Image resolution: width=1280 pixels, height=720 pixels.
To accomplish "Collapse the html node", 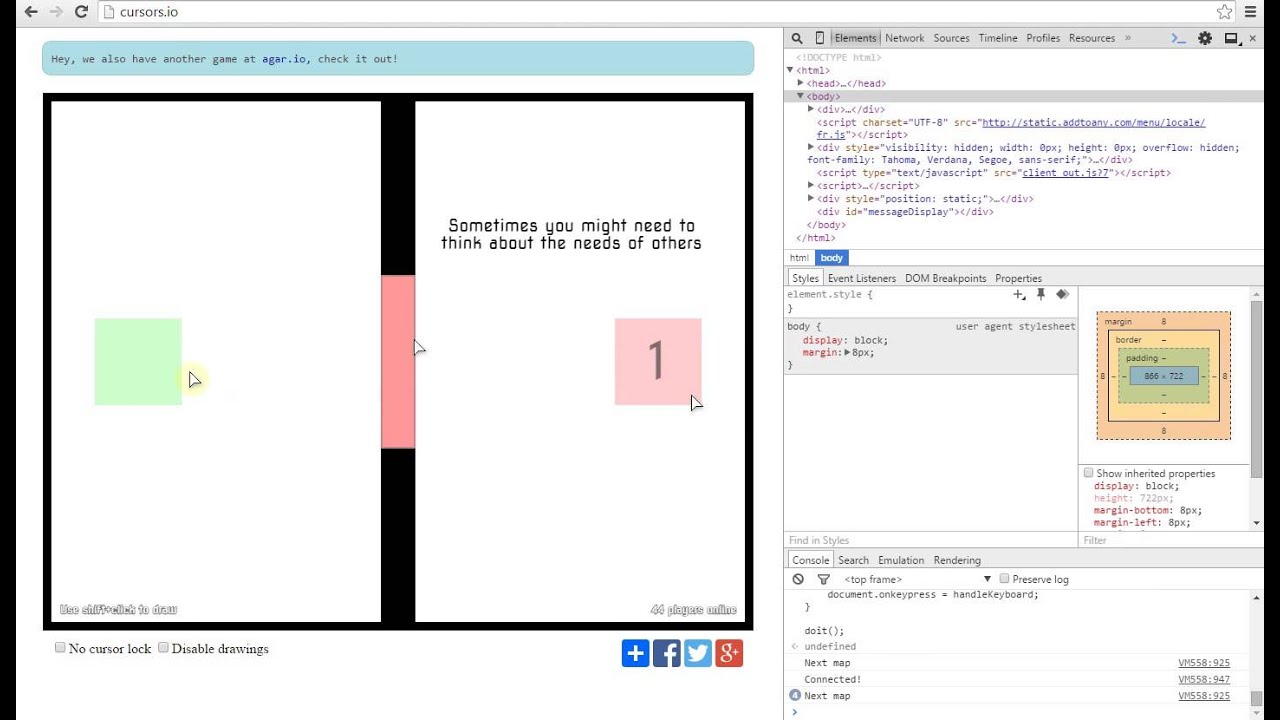I will coord(790,70).
